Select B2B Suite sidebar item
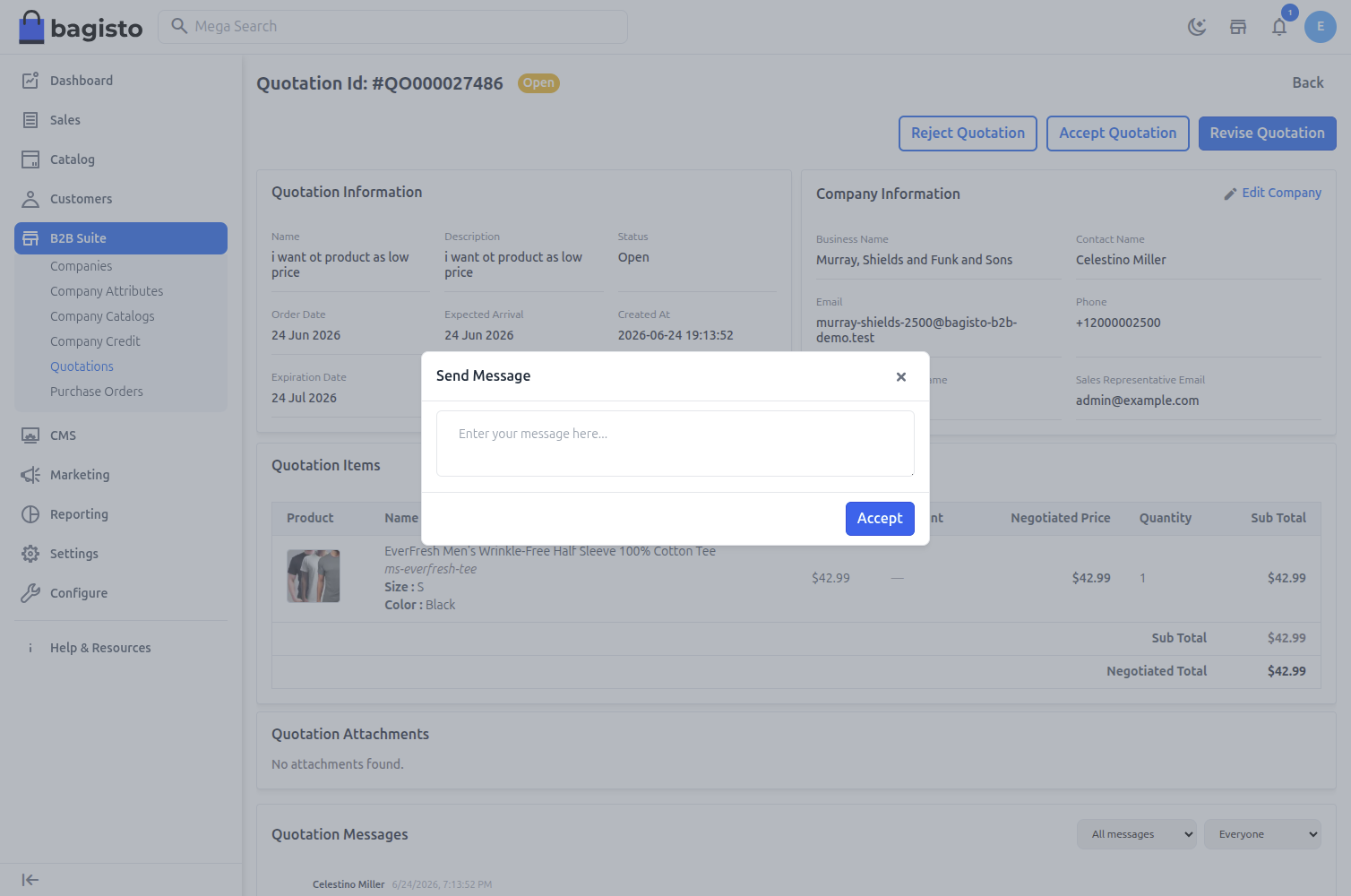 pos(121,238)
